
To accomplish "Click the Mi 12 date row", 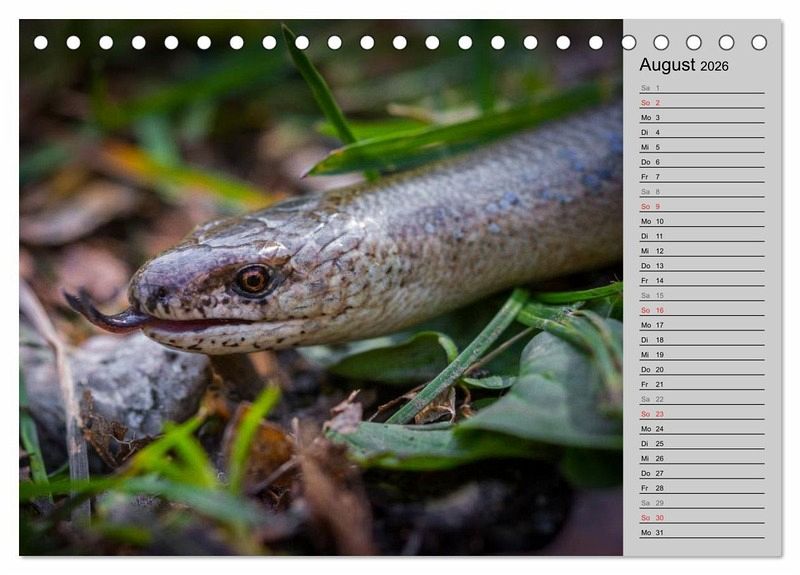I will point(701,251).
